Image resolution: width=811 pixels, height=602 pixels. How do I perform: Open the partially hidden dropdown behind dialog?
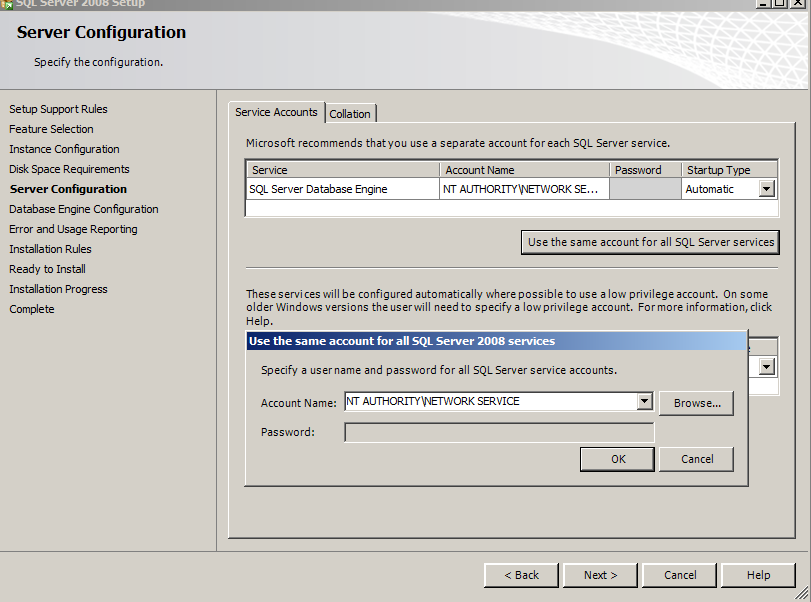pyautogui.click(x=766, y=367)
